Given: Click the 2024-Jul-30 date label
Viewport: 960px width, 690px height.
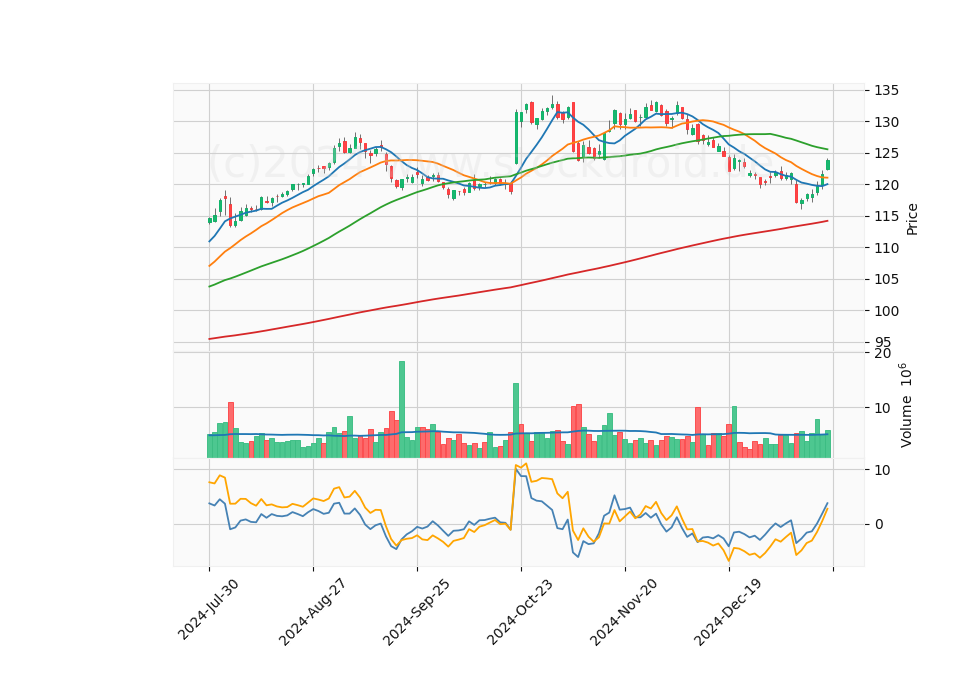Looking at the screenshot, I should pos(208,609).
